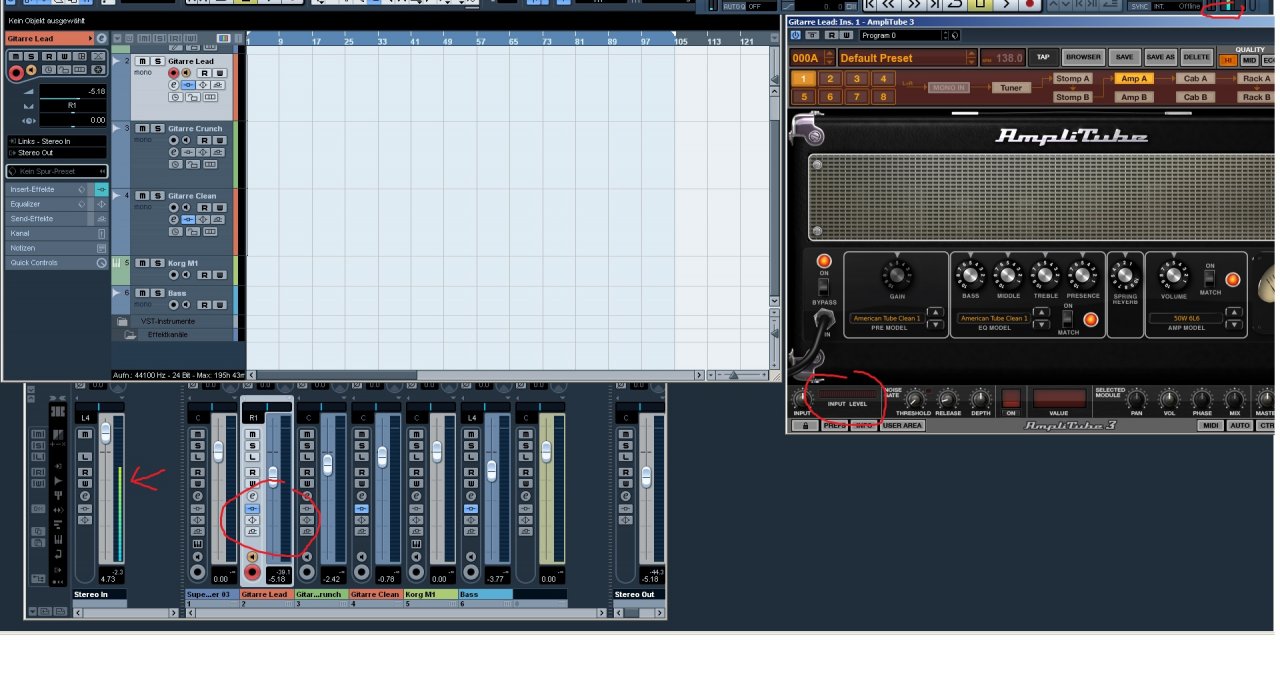Select input routing Links - Stereo In
This screenshot has width=1280, height=693.
point(57,141)
